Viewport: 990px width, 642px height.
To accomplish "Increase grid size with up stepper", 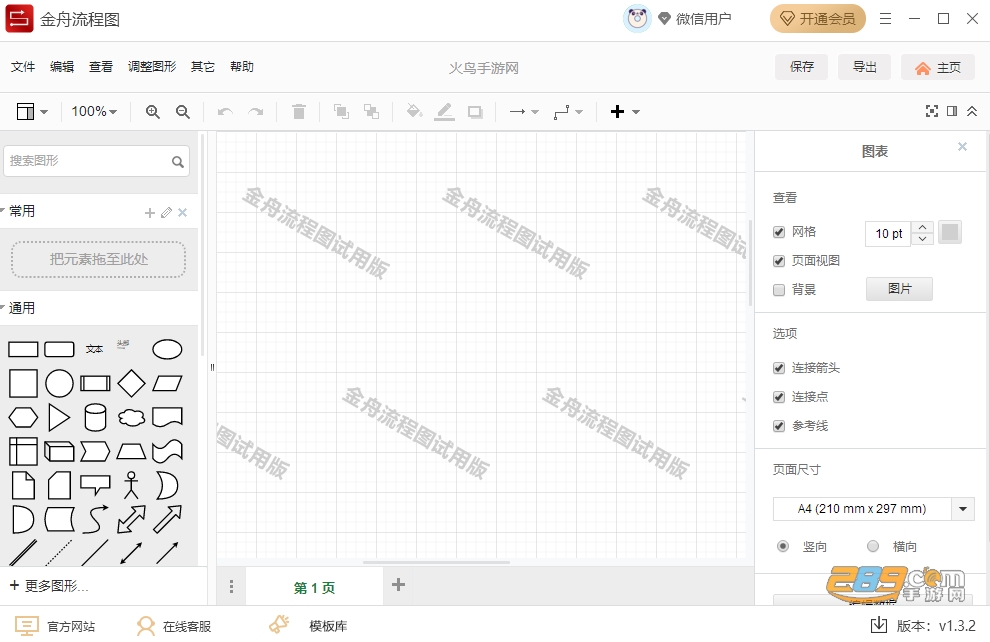I will click(922, 227).
